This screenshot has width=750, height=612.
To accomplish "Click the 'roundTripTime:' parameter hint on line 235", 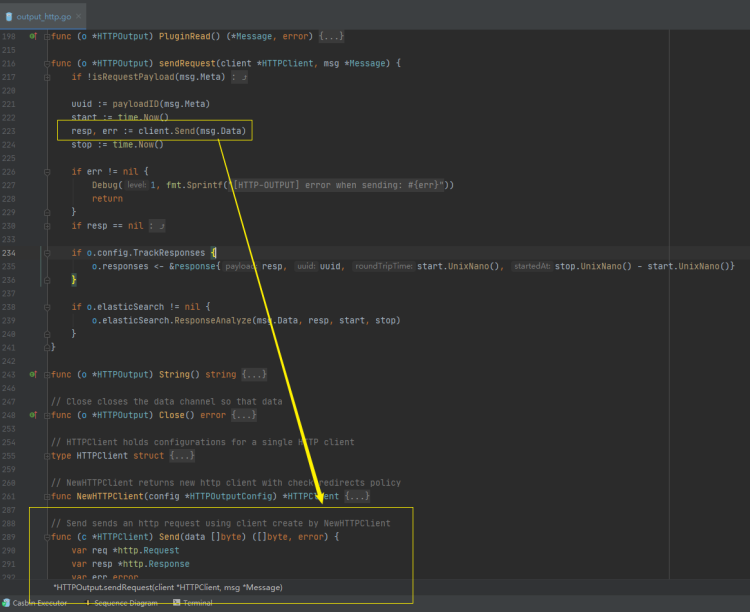I will tap(384, 266).
